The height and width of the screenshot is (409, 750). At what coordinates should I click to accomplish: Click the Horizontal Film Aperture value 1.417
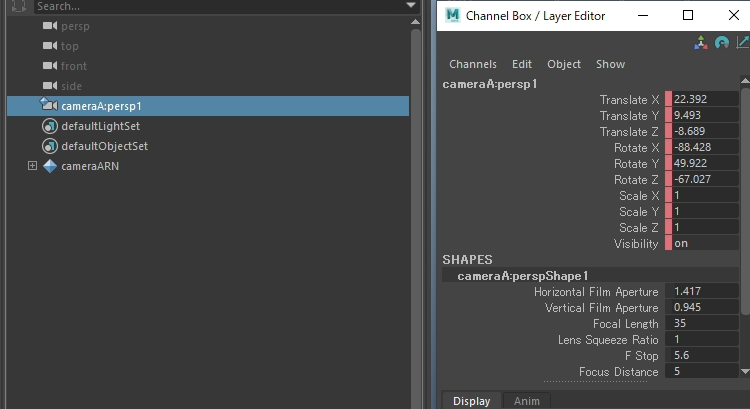702,291
